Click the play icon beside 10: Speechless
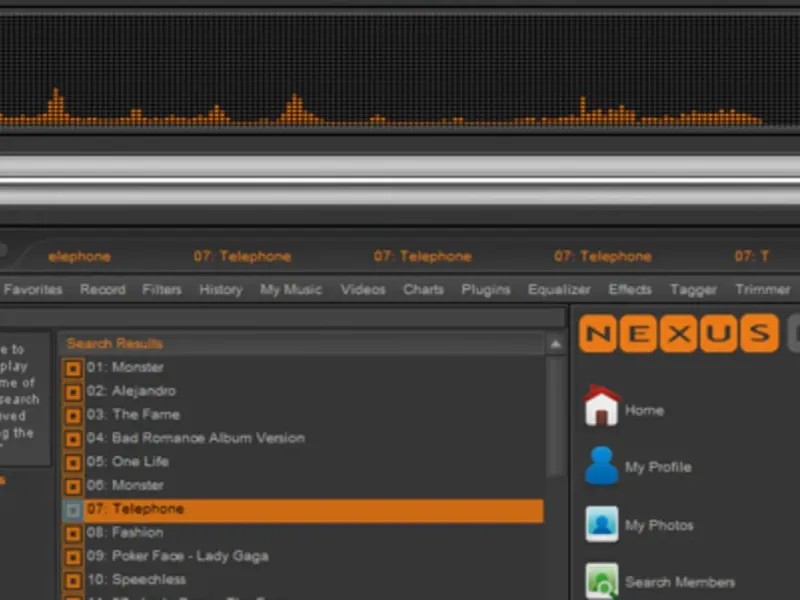This screenshot has width=800, height=600. pos(73,580)
